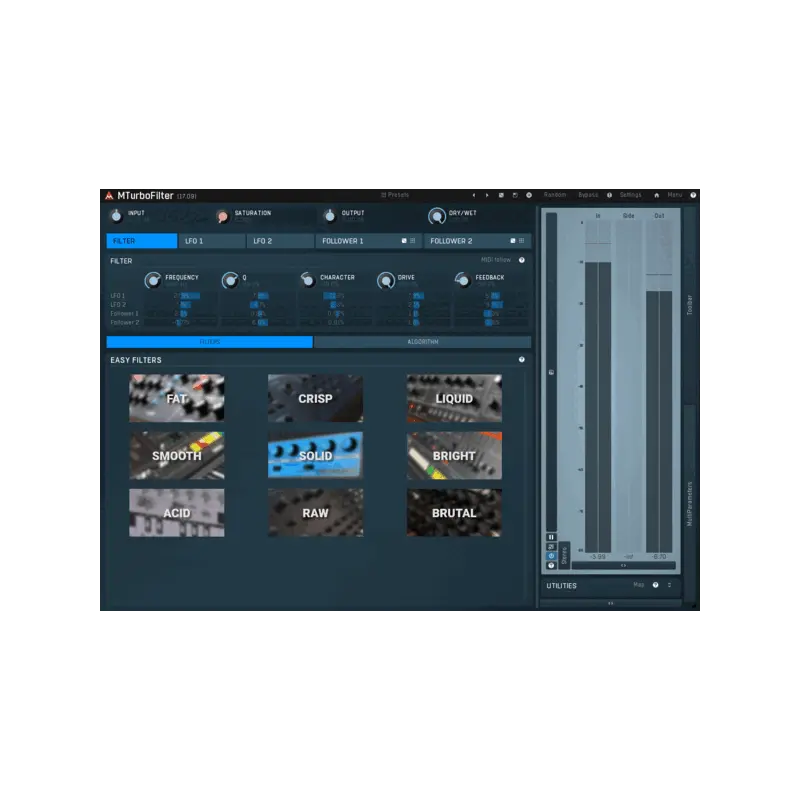The height and width of the screenshot is (800, 800).
Task: Open meter help question icon
Action: pos(551,565)
